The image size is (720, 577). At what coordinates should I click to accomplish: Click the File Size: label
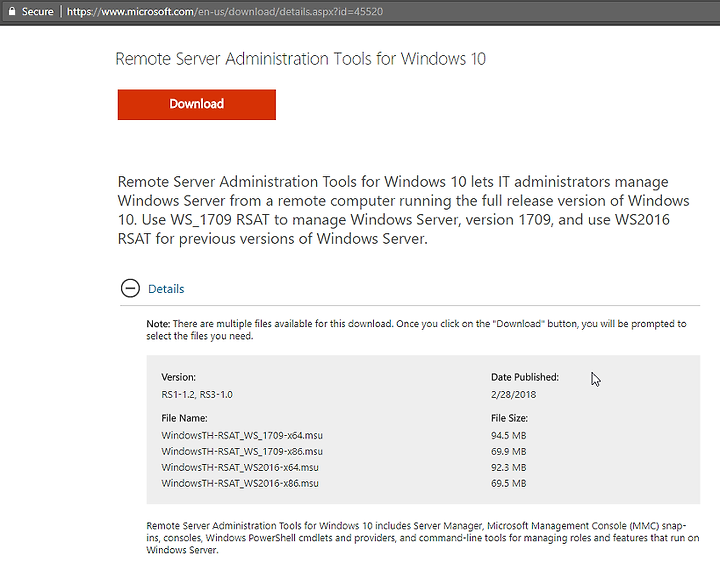click(509, 418)
